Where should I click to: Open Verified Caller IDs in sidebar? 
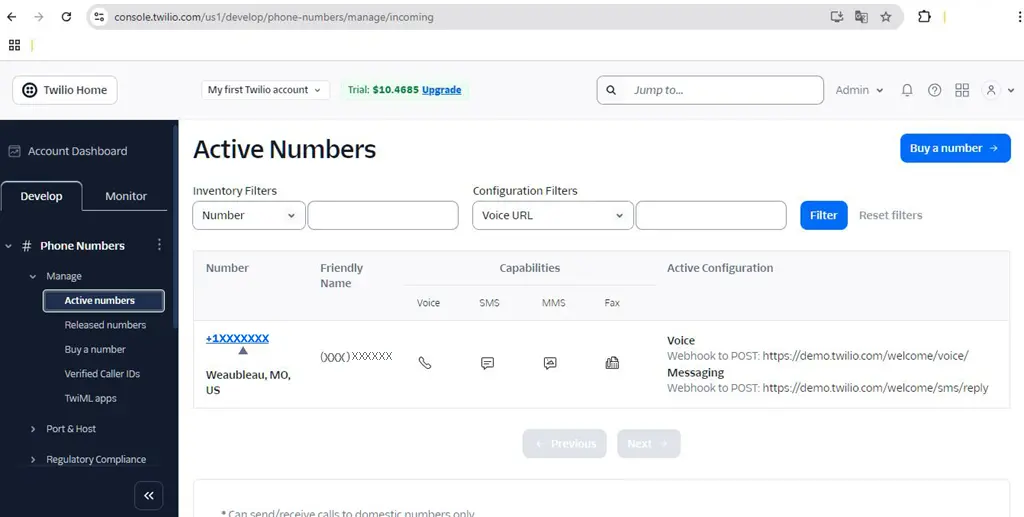(x=102, y=373)
